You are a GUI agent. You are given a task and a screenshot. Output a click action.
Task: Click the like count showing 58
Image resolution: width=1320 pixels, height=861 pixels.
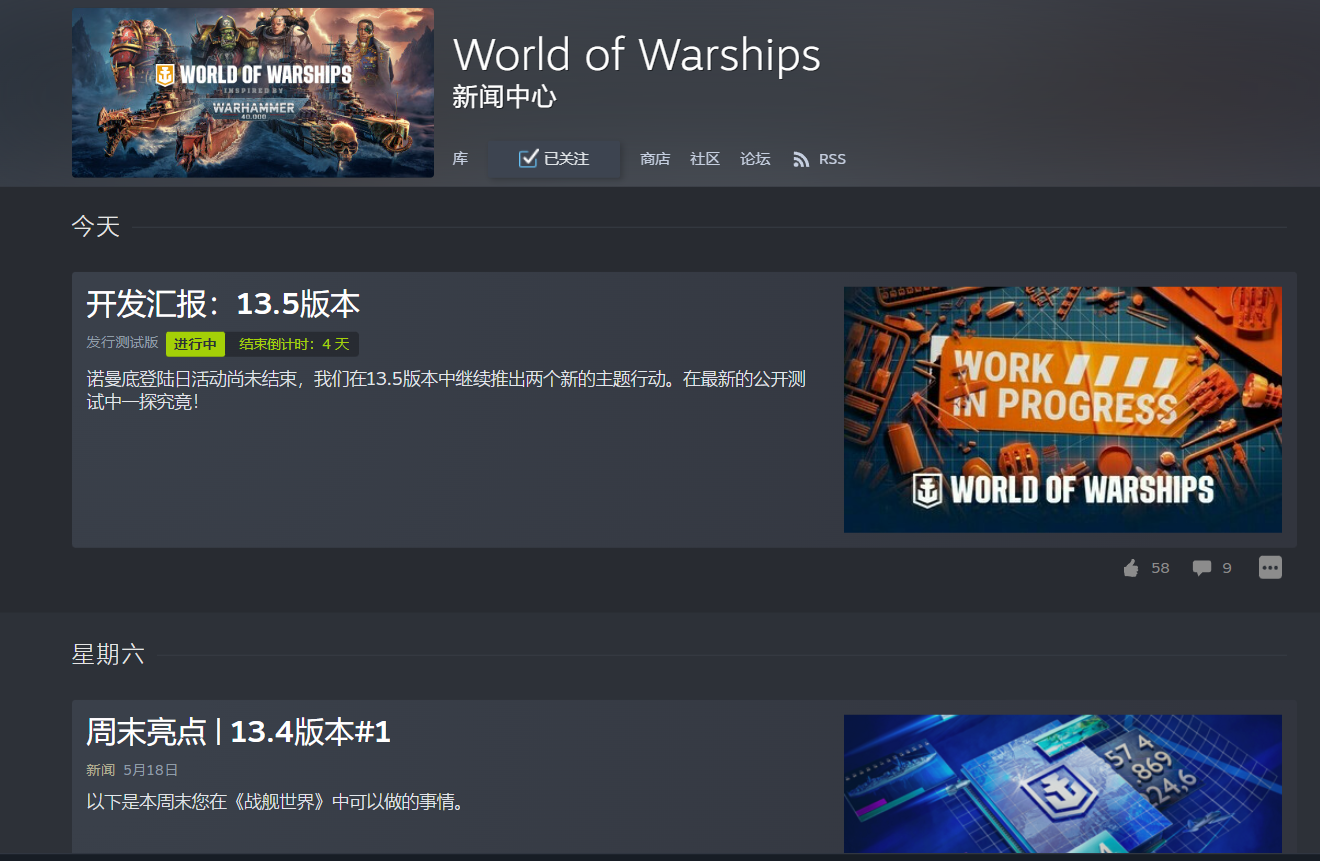click(x=1160, y=567)
